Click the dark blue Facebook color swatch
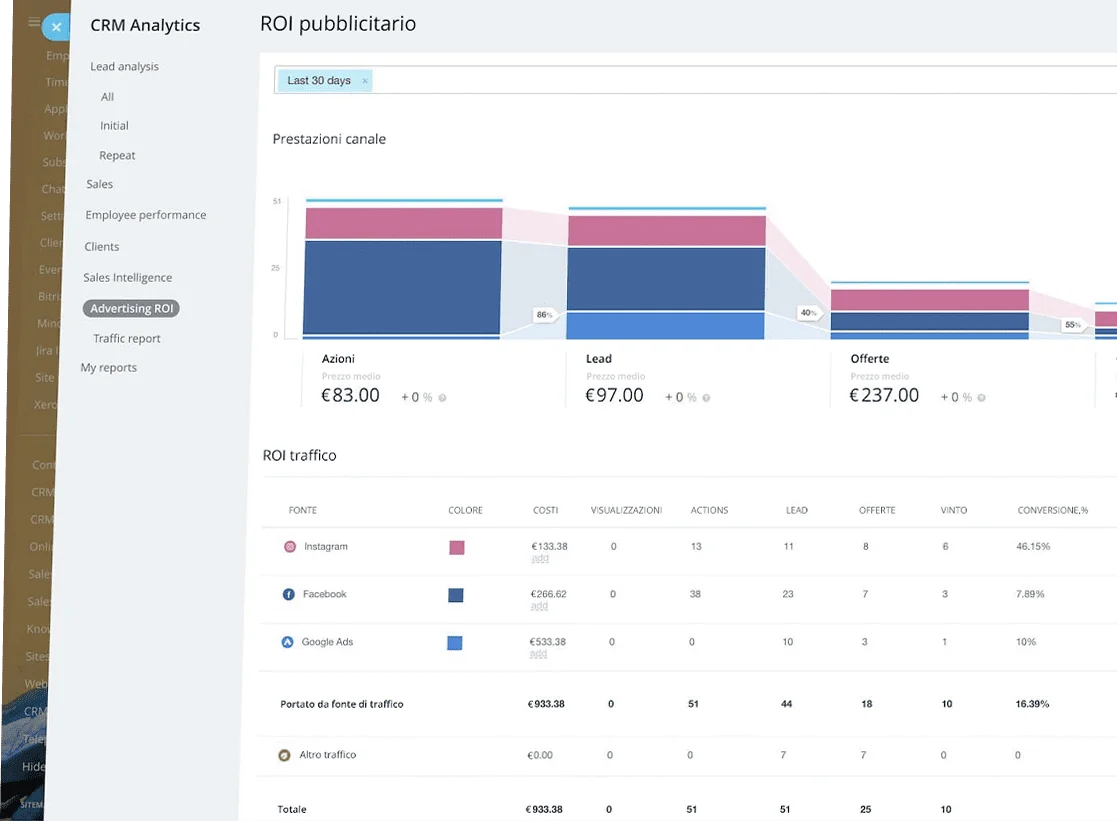The image size is (1117, 821). point(456,595)
